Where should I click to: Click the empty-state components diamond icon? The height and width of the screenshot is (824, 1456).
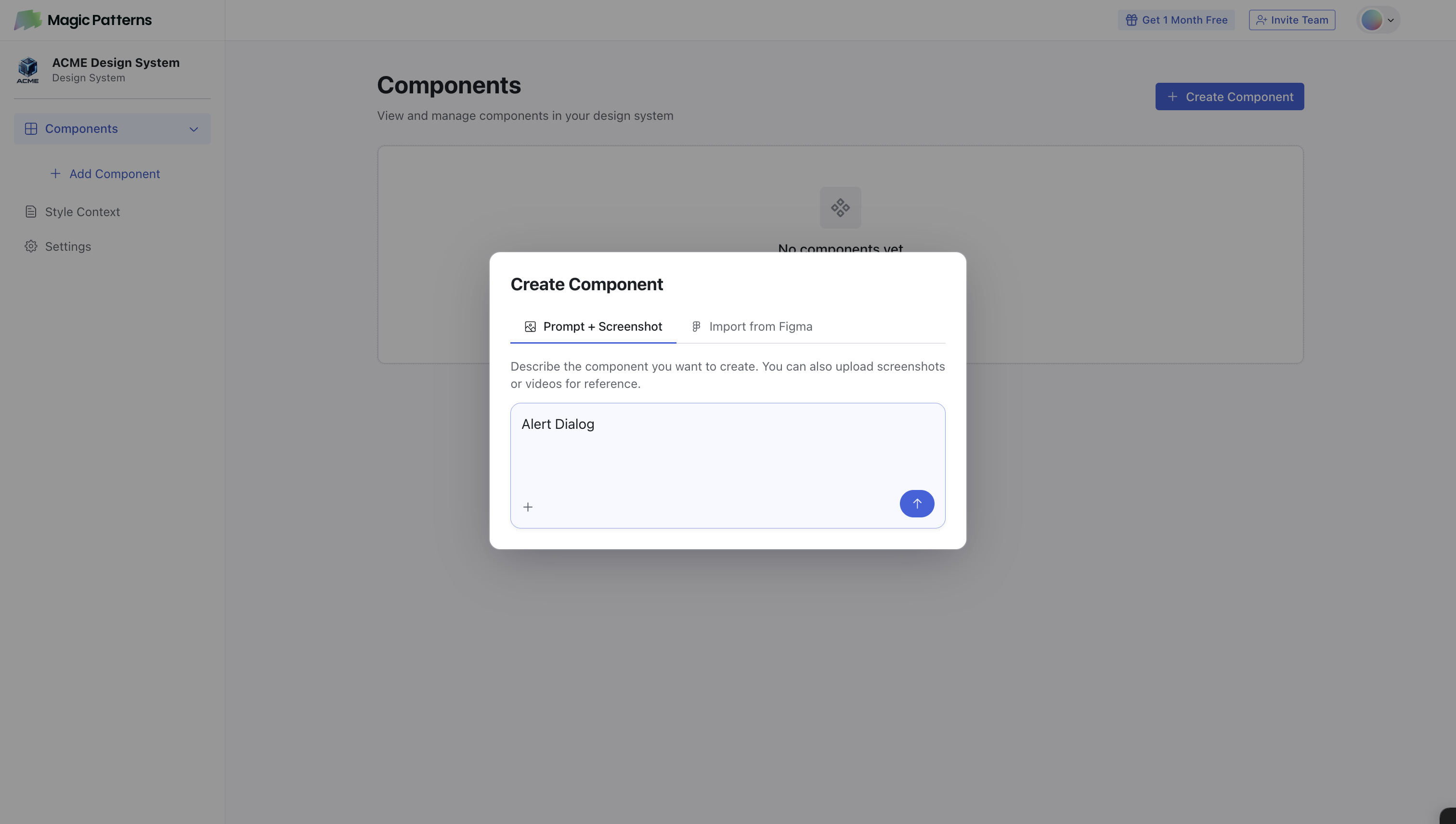point(840,208)
